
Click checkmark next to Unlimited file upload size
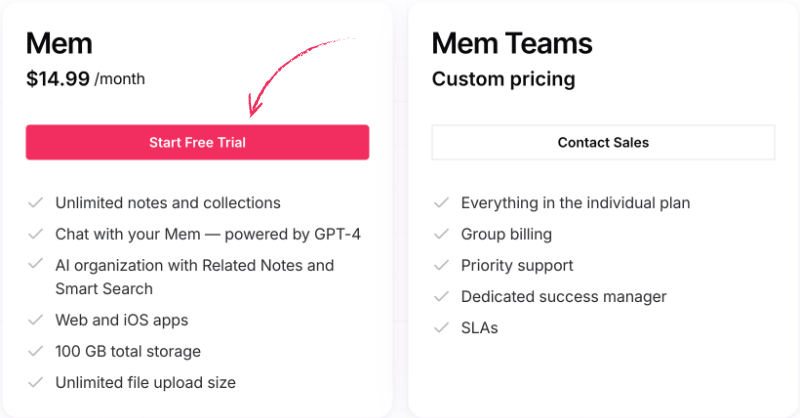[x=35, y=382]
